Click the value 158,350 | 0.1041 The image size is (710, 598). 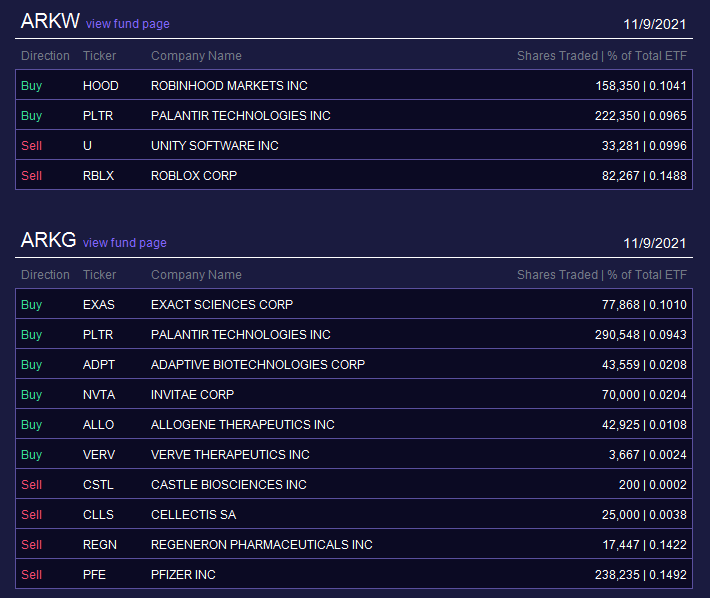click(641, 86)
